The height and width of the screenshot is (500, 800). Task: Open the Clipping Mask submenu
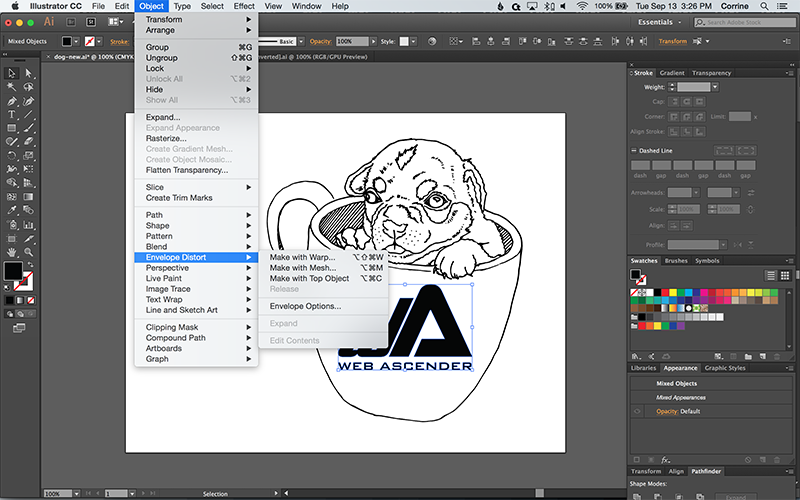pyautogui.click(x=196, y=327)
